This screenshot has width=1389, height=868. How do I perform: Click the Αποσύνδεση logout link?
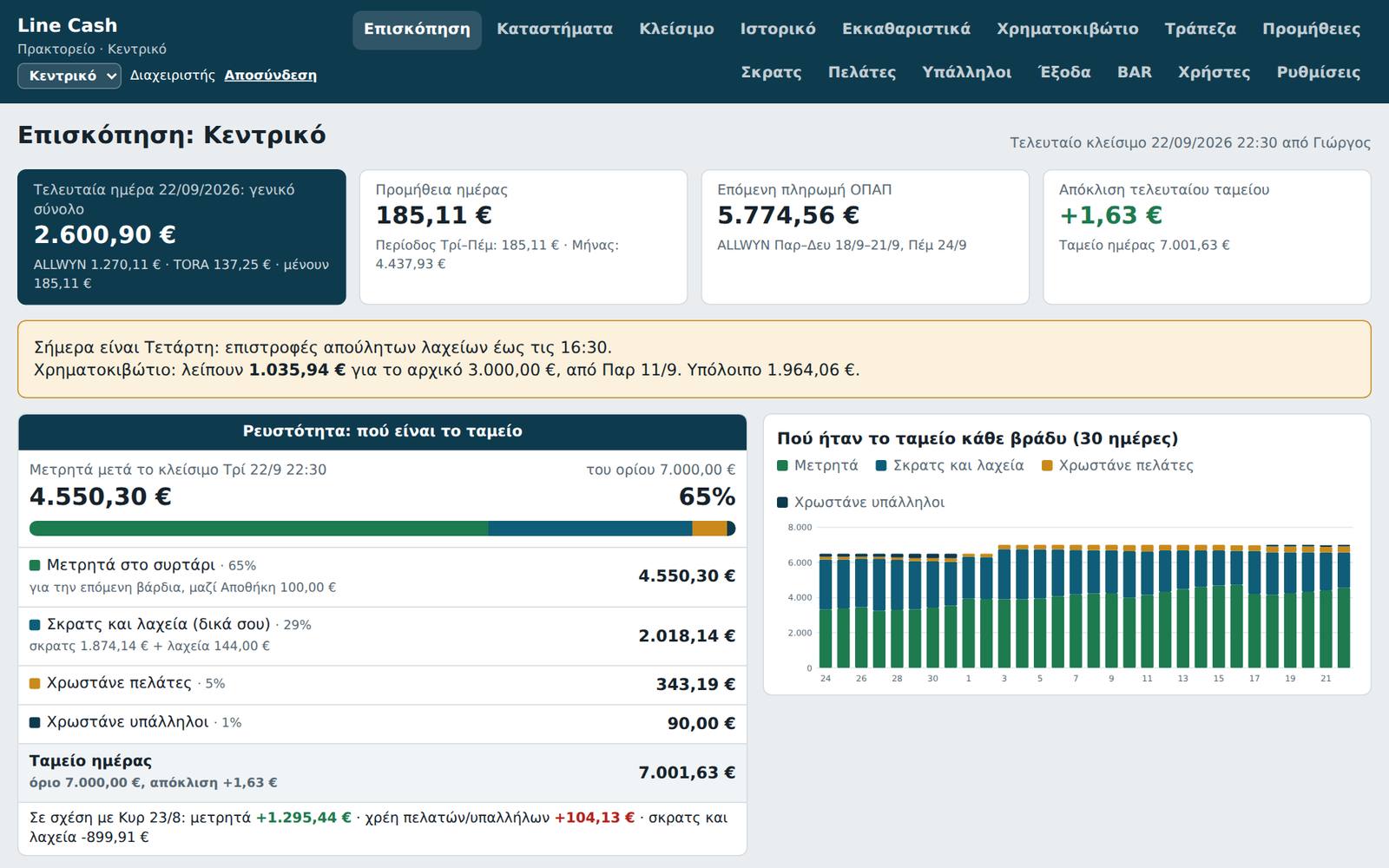270,76
